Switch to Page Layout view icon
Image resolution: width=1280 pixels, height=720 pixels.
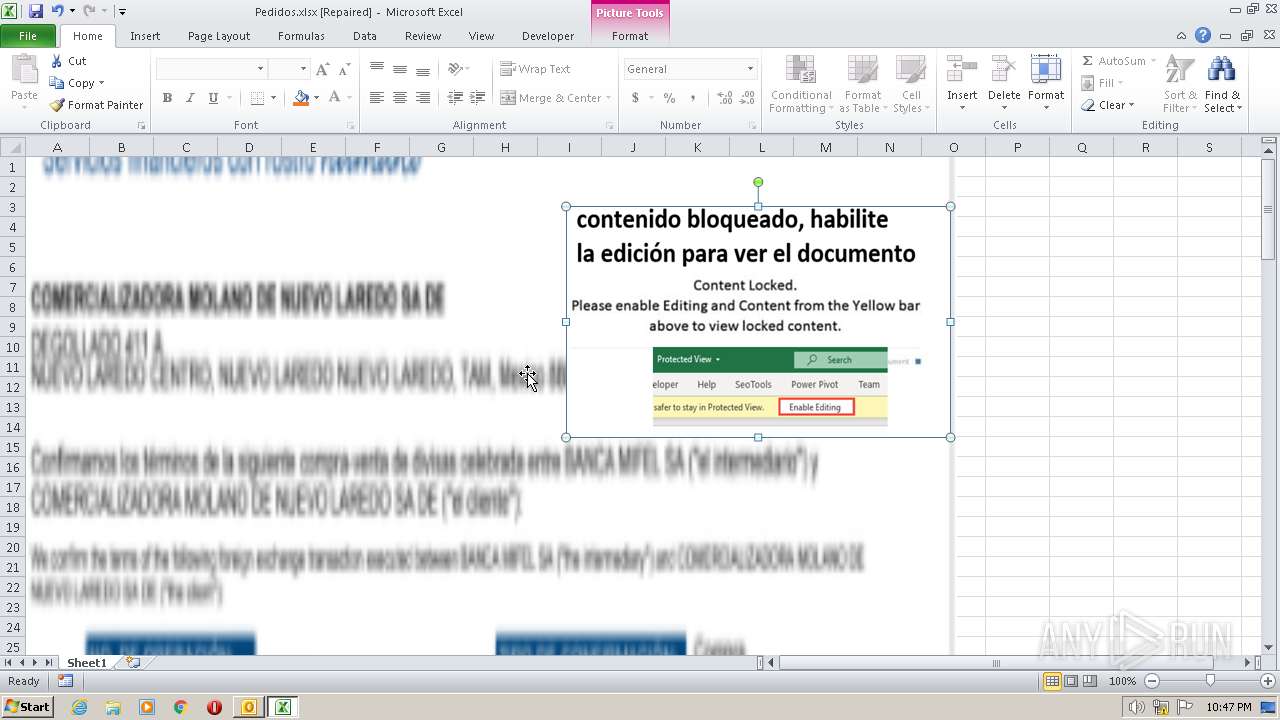click(x=1071, y=681)
